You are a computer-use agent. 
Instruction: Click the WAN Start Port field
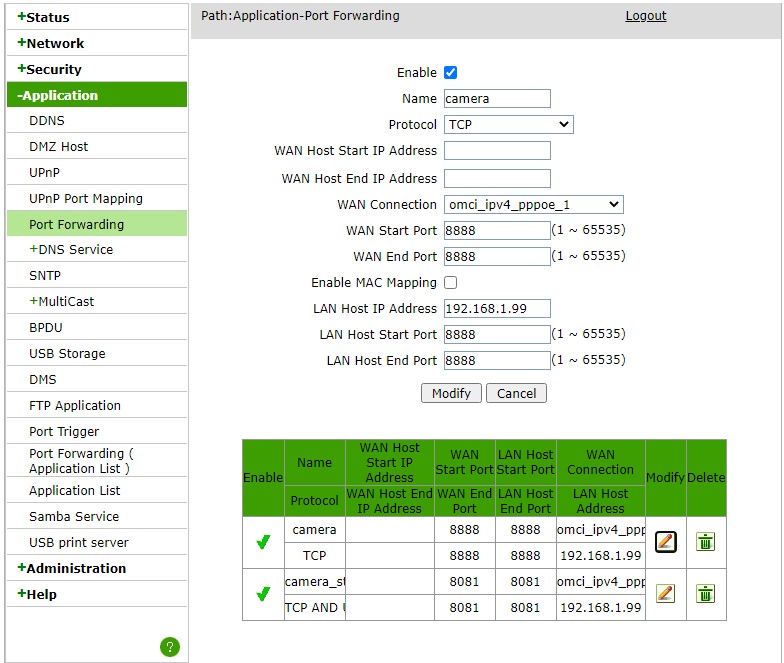click(498, 230)
